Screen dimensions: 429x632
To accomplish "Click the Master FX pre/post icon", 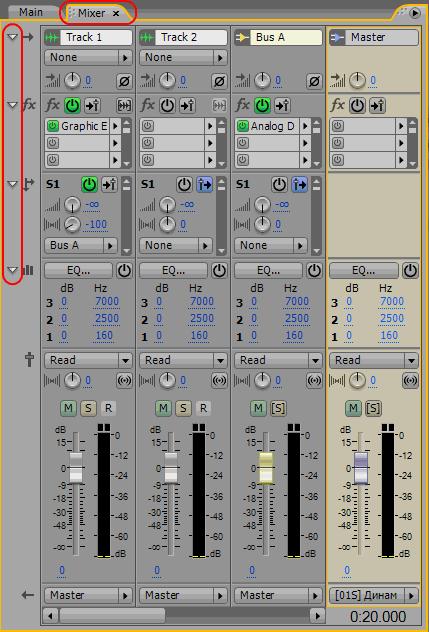I will [x=379, y=106].
